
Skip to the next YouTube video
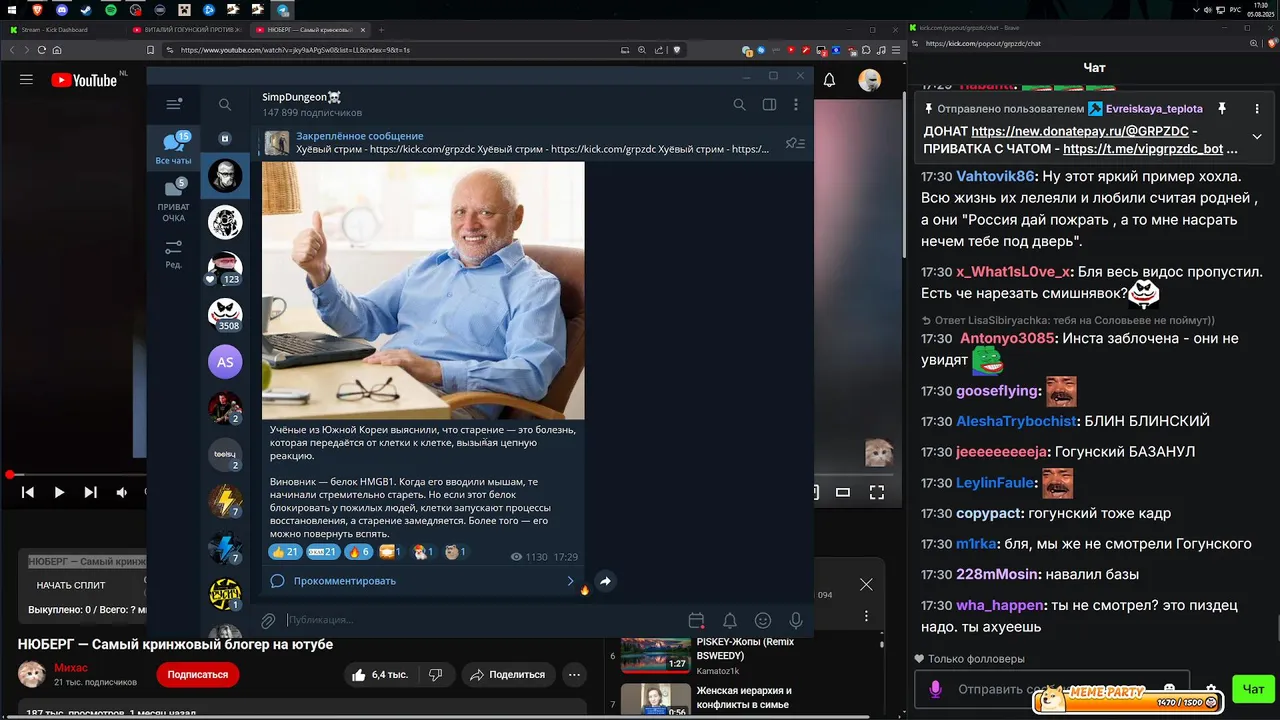point(90,492)
